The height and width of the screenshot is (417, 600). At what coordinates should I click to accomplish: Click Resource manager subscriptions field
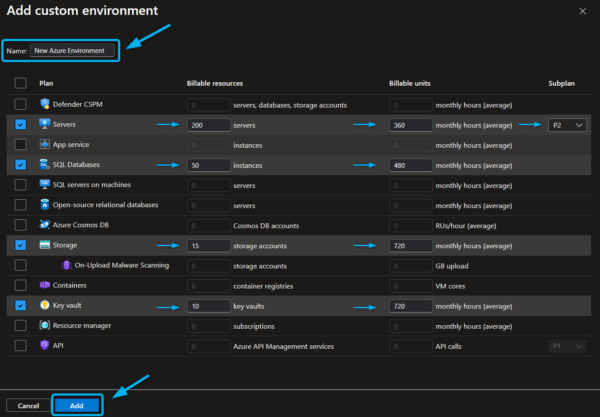coord(209,326)
